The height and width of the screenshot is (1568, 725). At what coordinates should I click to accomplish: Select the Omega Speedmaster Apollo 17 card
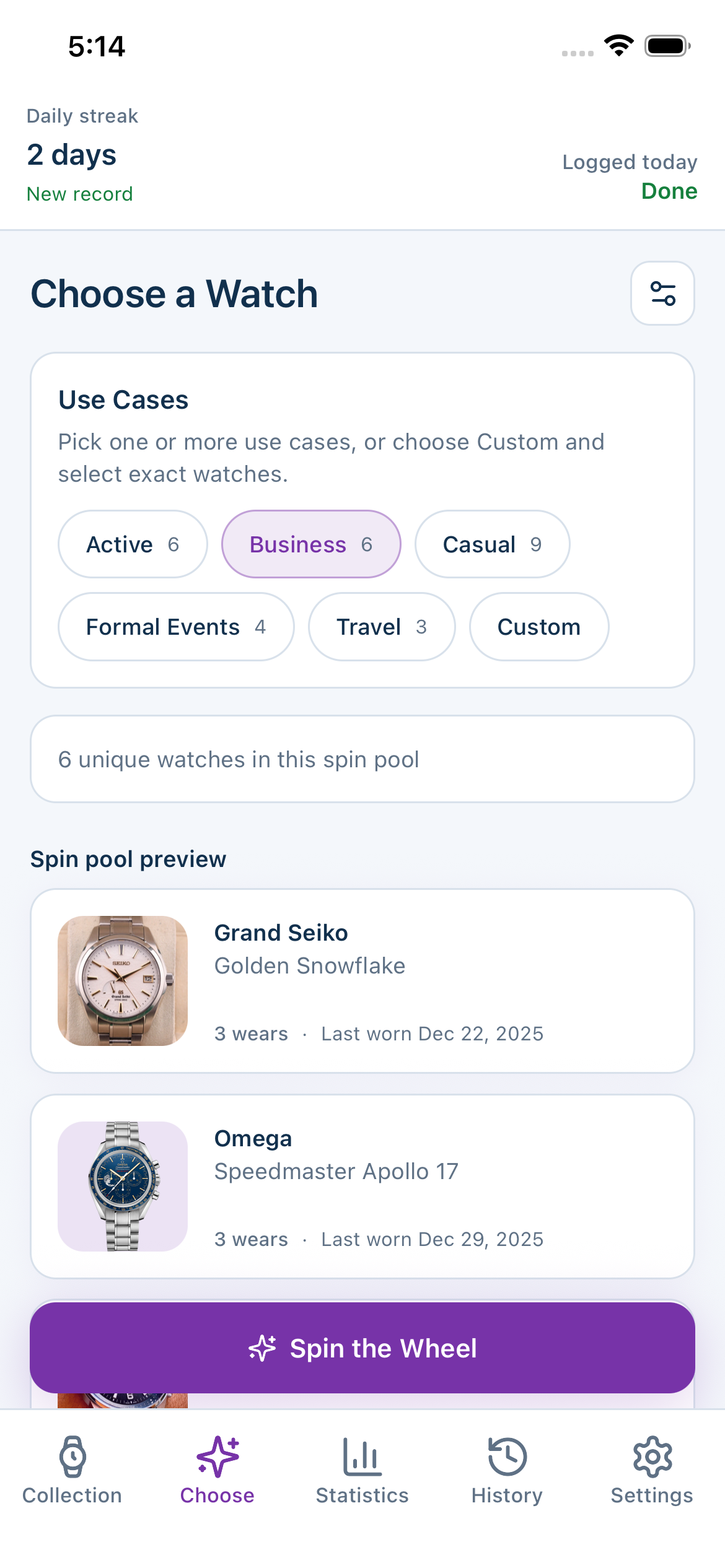(434, 1187)
